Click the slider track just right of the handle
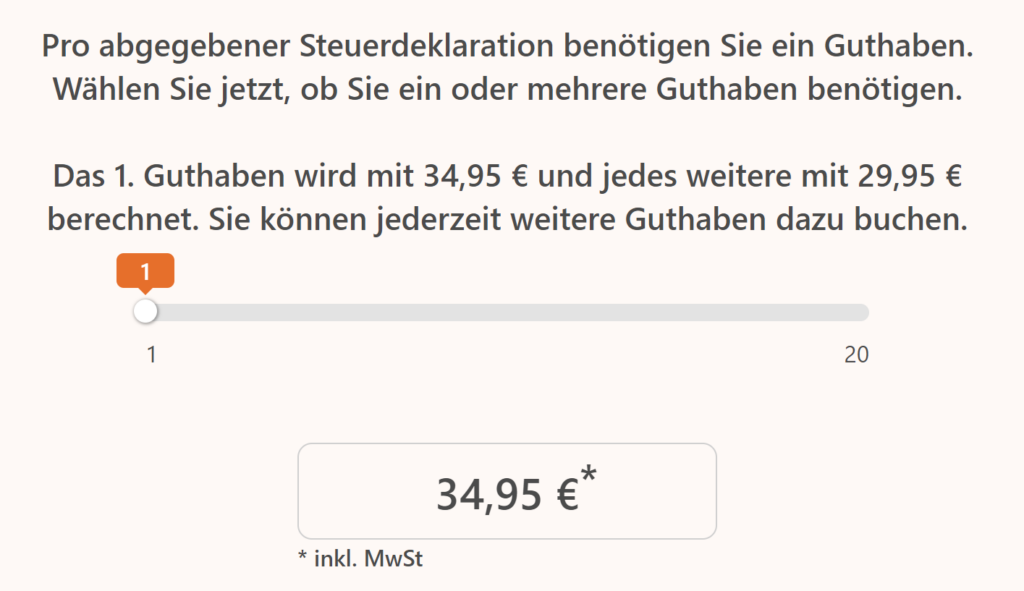Viewport: 1024px width, 591px height. pos(180,311)
